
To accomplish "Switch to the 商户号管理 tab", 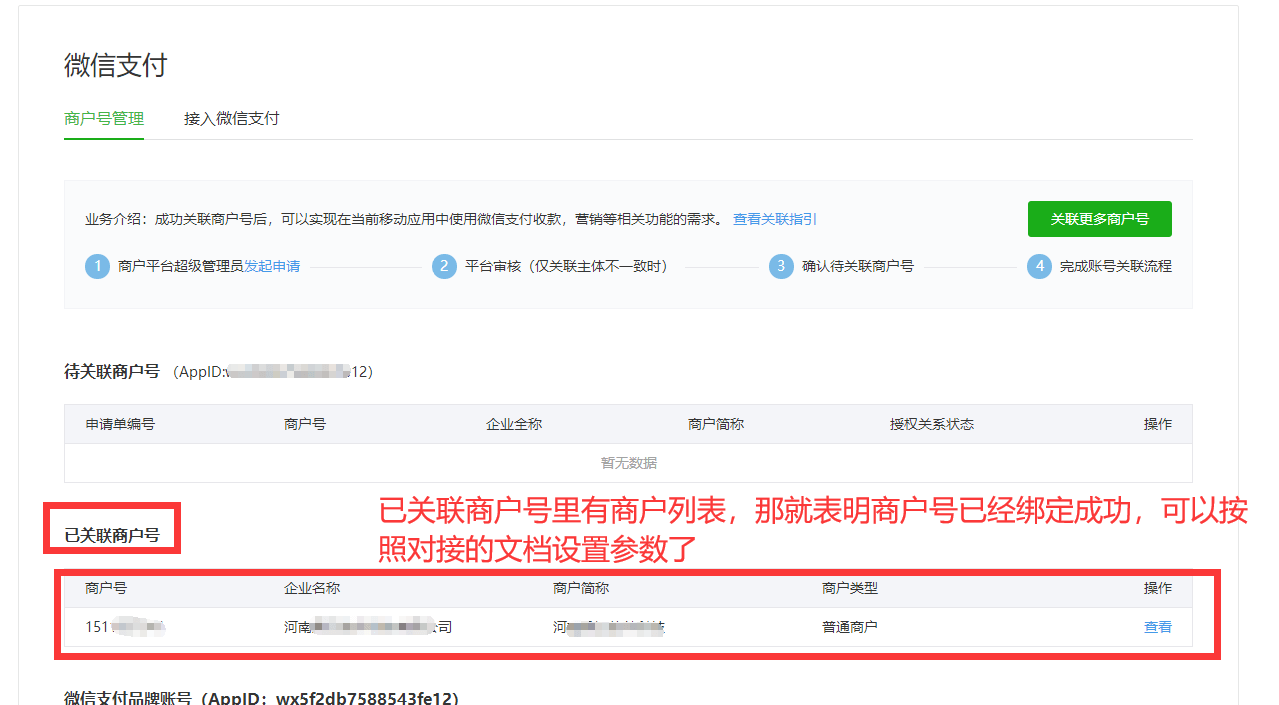I will click(x=104, y=118).
